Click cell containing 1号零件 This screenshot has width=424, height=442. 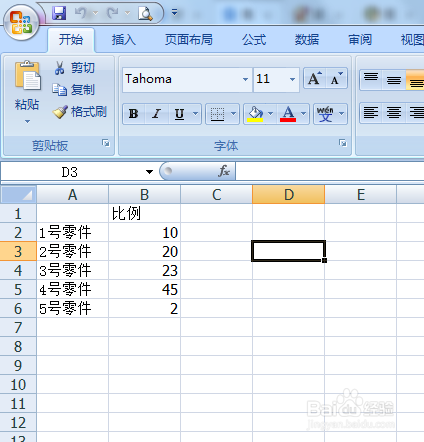coord(72,232)
